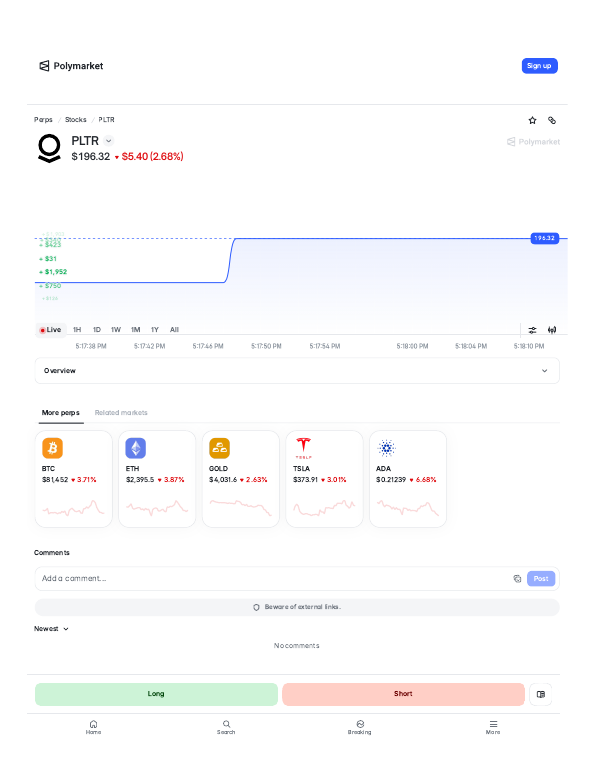Switch to the Related markets tab
The image size is (595, 770).
click(x=121, y=413)
